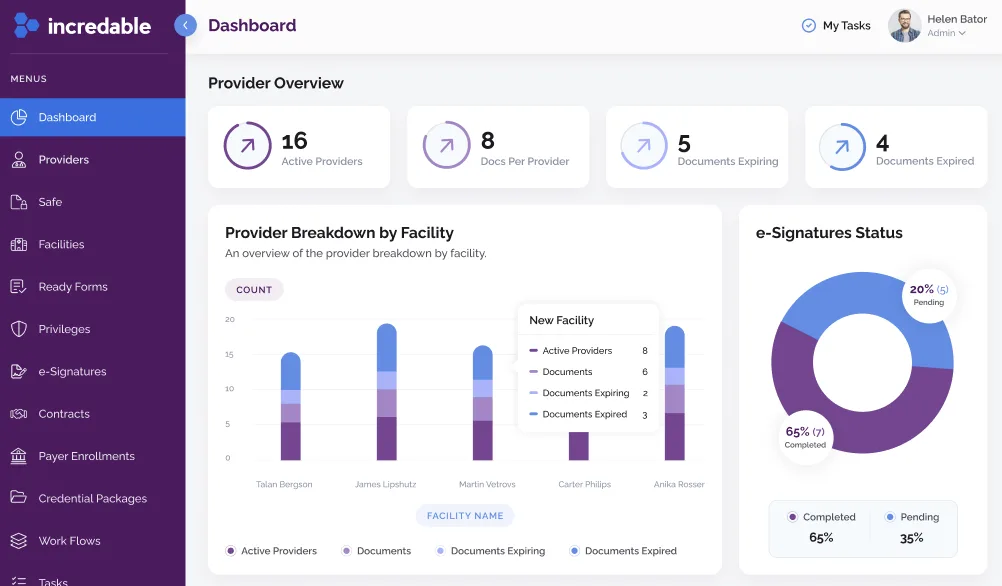Click the Ready Forms icon

click(x=19, y=286)
